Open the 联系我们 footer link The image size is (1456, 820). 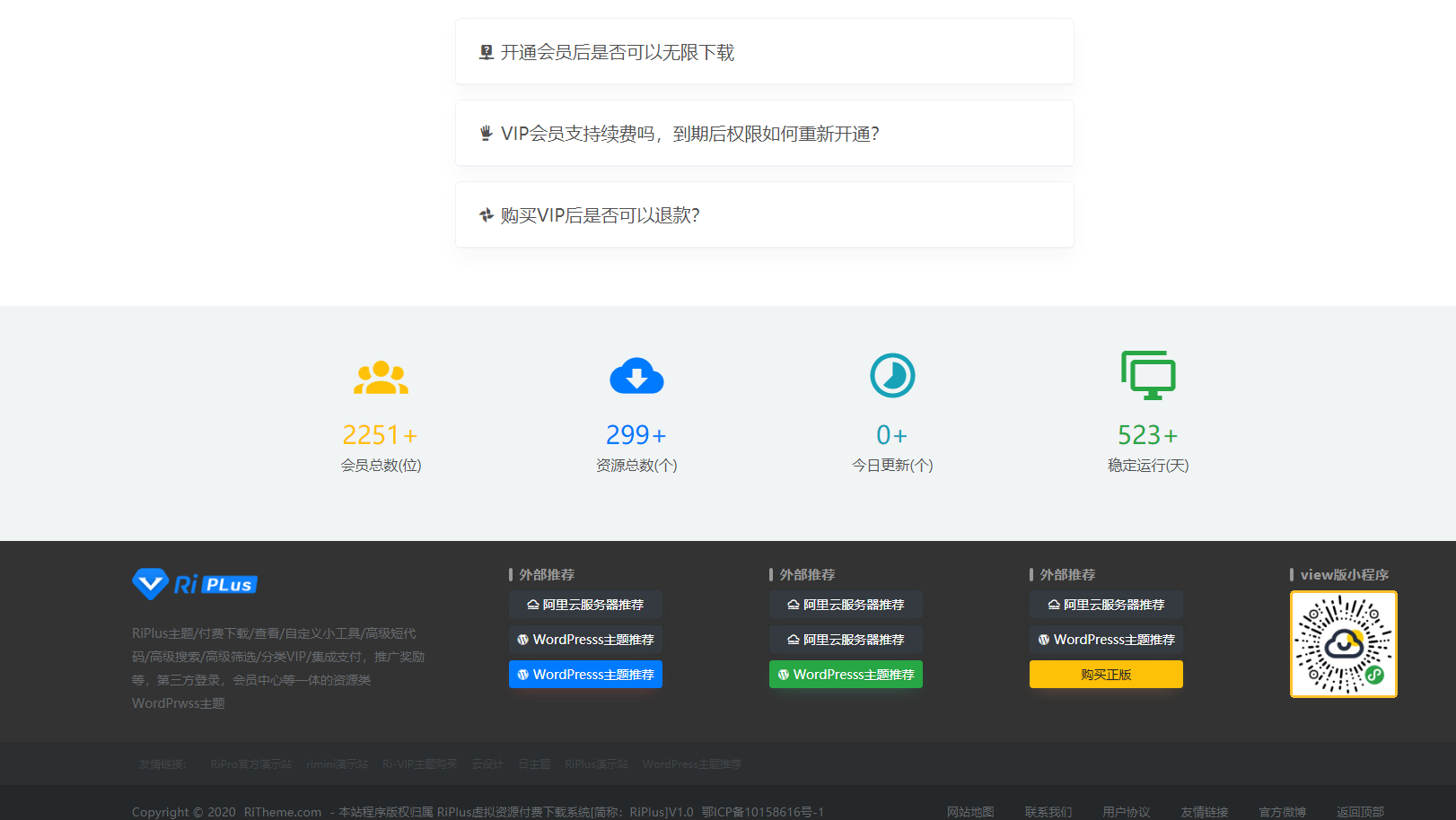click(1048, 812)
